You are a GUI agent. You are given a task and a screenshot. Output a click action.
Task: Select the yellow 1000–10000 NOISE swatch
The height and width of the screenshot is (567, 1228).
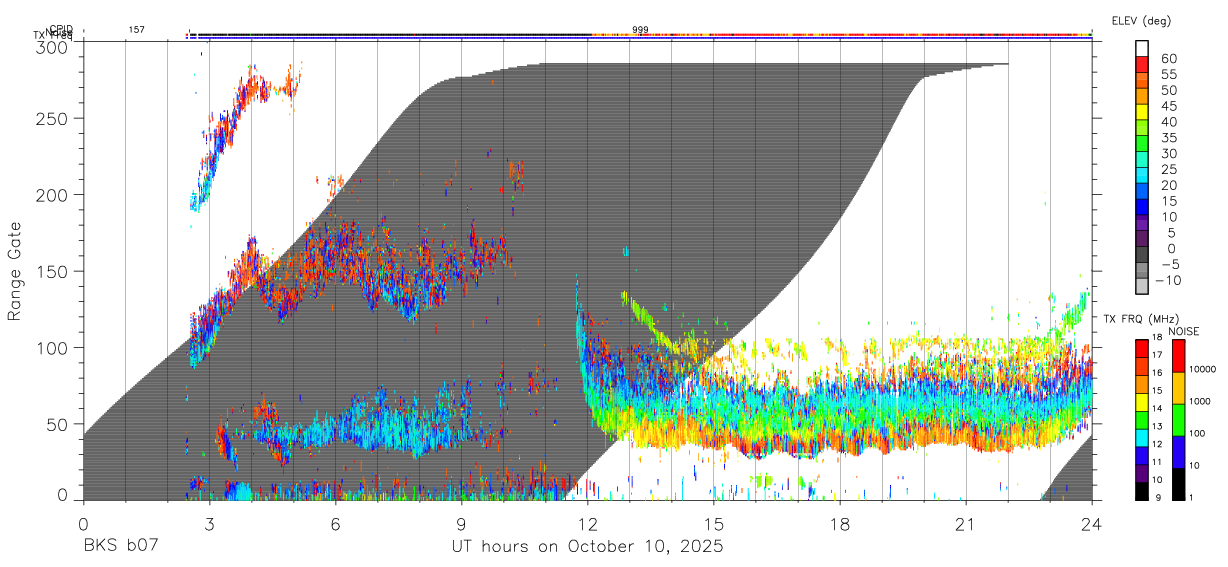[1178, 387]
